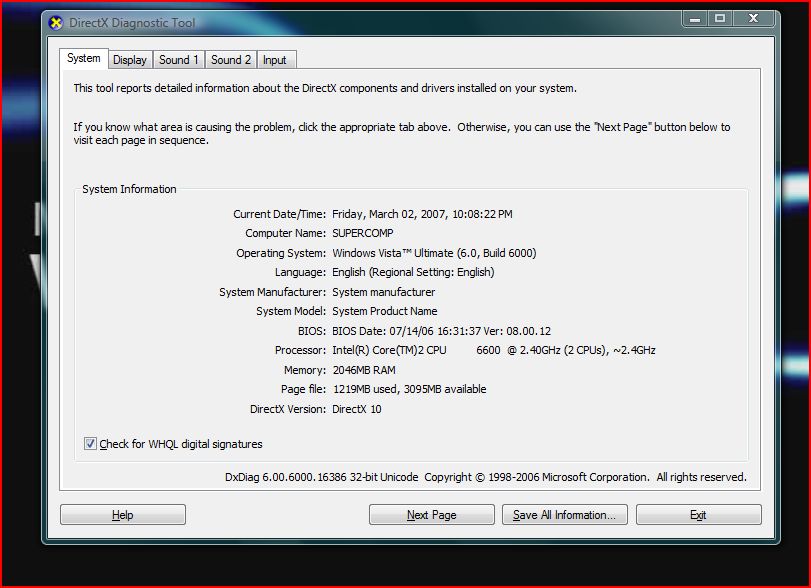
Task: Switch to the System tab
Action: tap(84, 58)
